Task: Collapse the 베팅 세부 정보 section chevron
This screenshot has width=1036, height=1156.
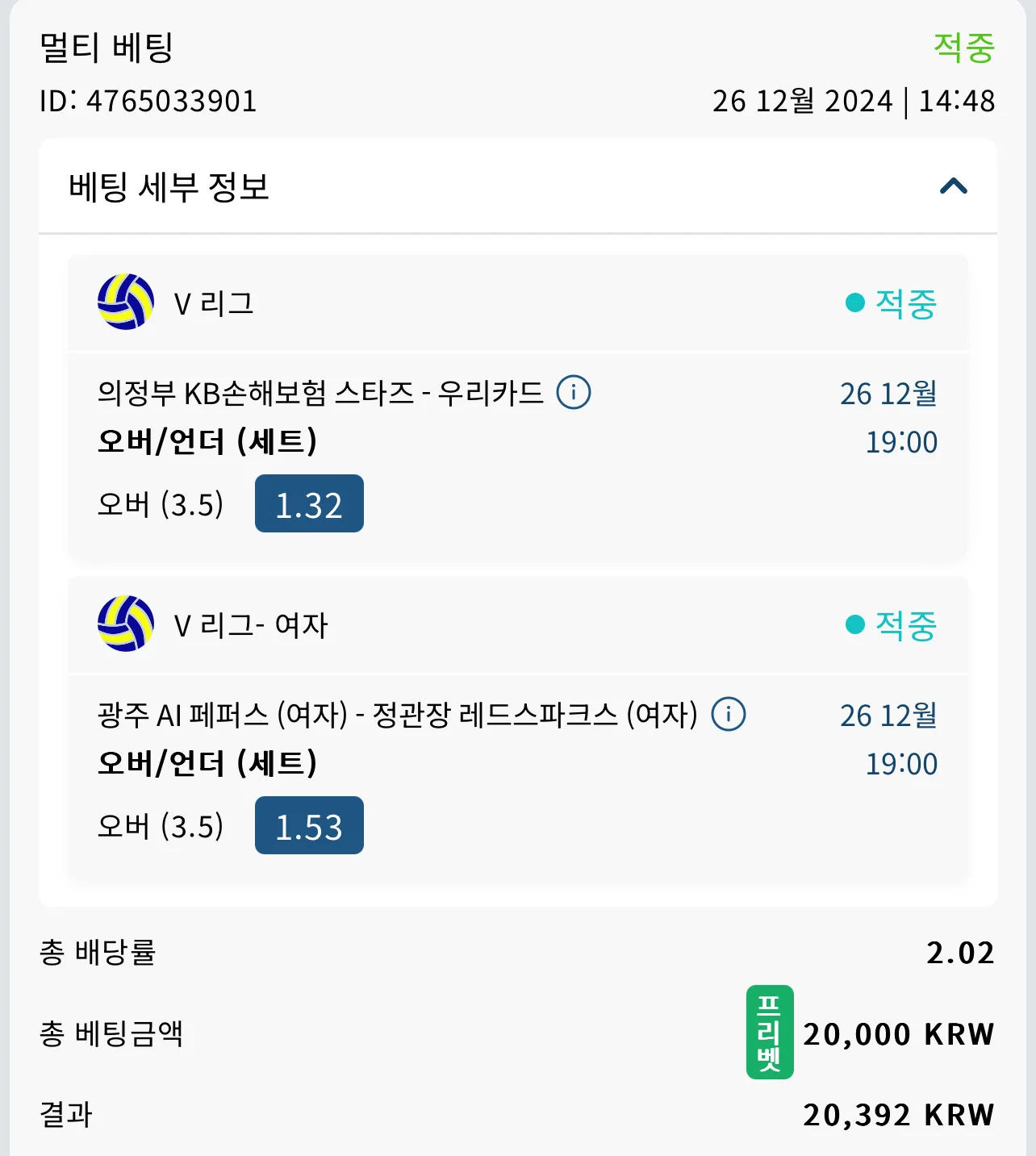Action: coord(953,187)
